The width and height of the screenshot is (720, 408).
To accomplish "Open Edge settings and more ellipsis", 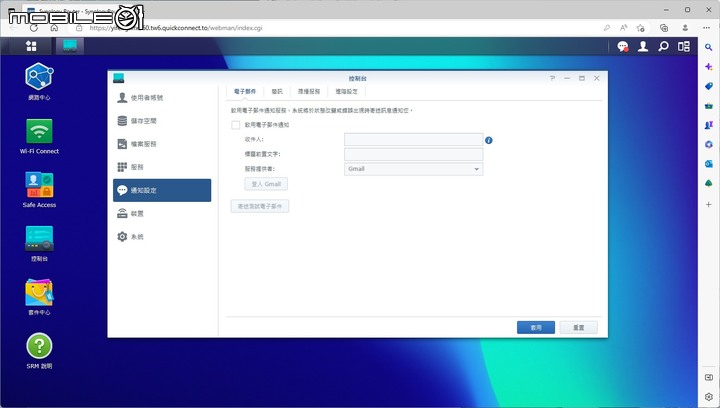I will pos(706,28).
